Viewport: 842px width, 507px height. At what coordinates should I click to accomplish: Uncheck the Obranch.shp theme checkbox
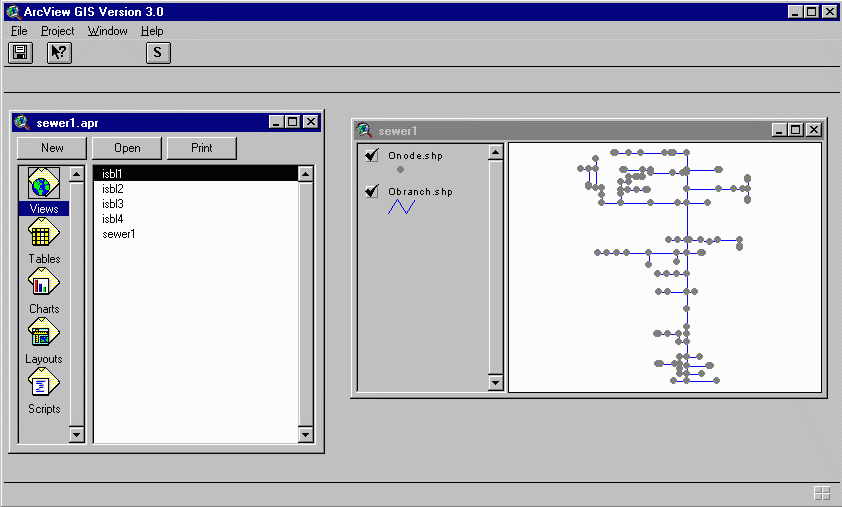click(372, 191)
